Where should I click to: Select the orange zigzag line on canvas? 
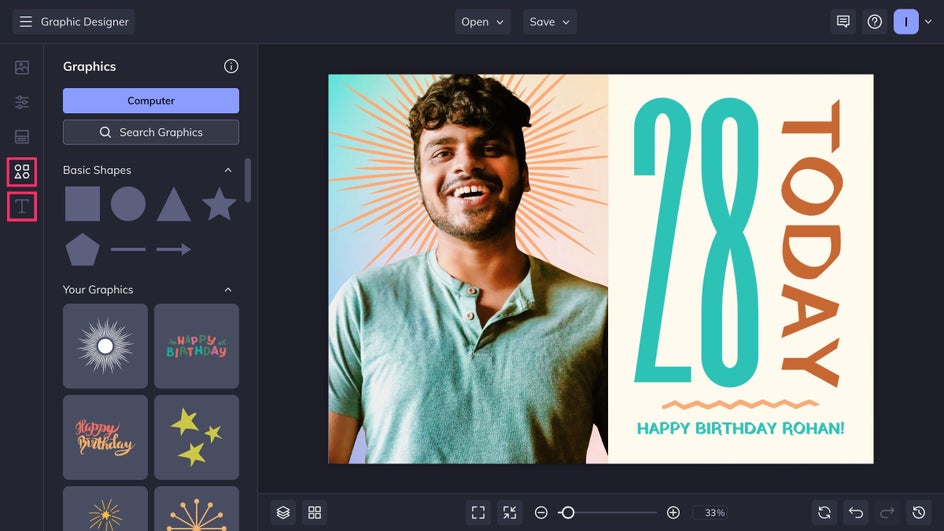[741, 404]
